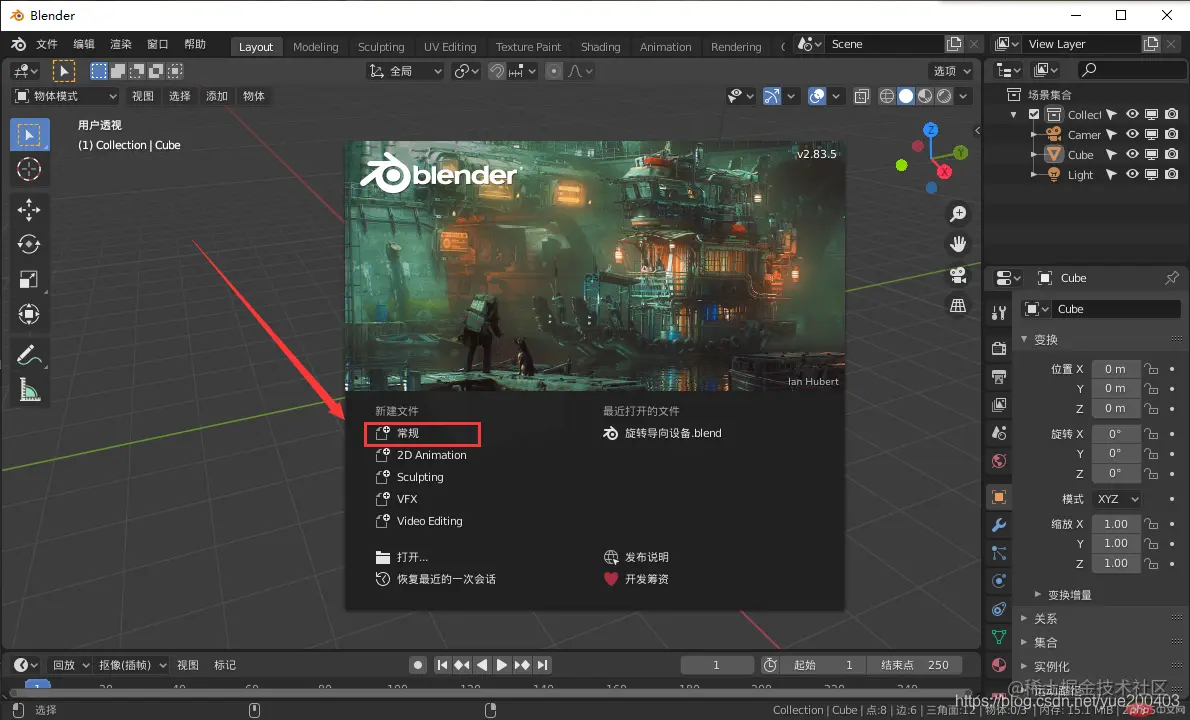Open the World properties tab (globe)
Screen dimensions: 1190x720
[x=999, y=461]
